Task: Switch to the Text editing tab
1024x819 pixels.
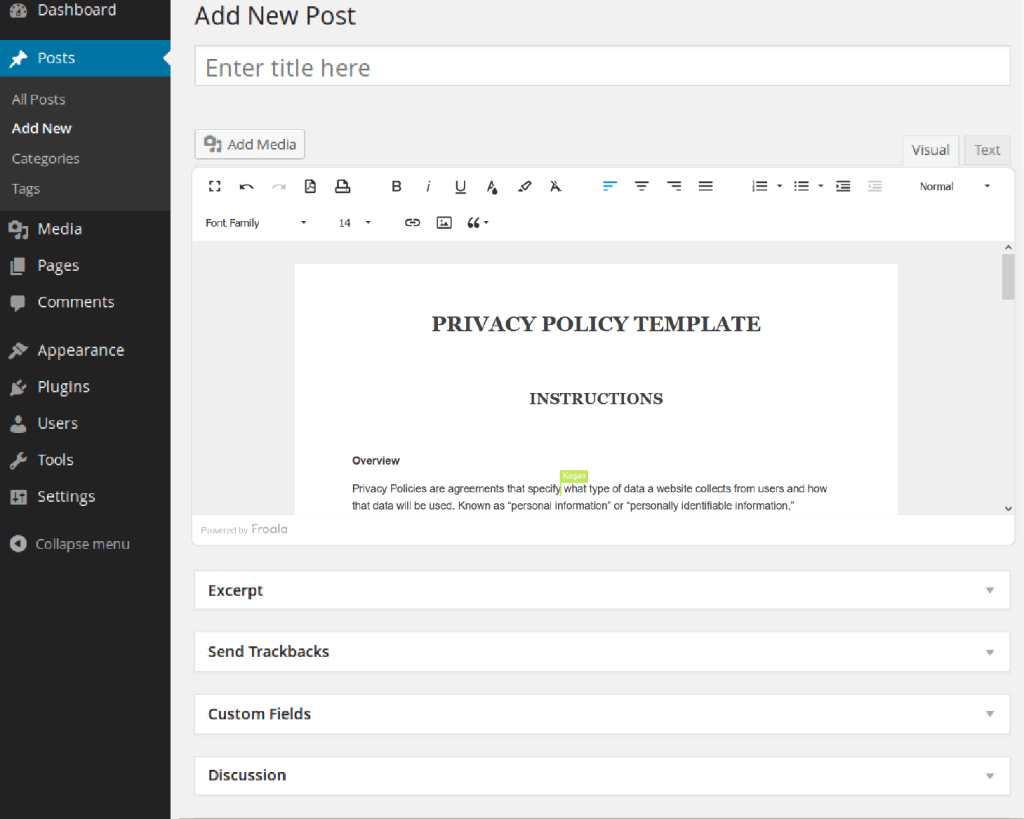Action: 987,150
